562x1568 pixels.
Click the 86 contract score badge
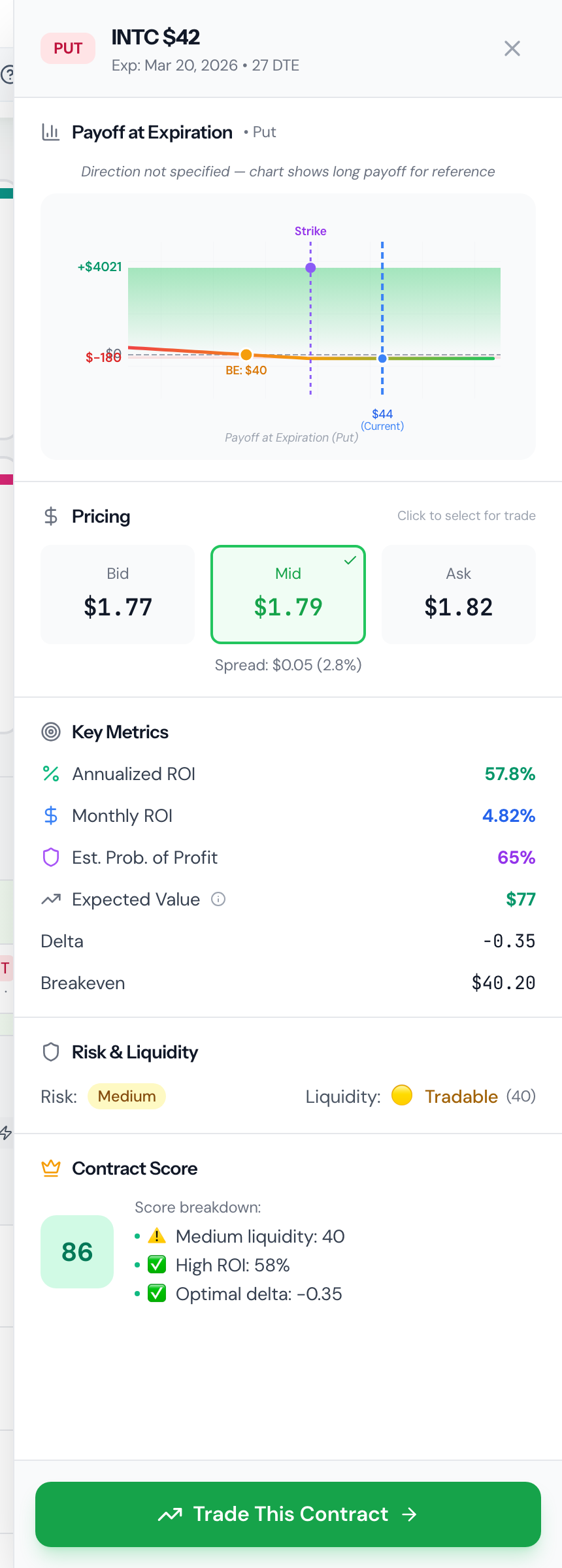point(77,1252)
